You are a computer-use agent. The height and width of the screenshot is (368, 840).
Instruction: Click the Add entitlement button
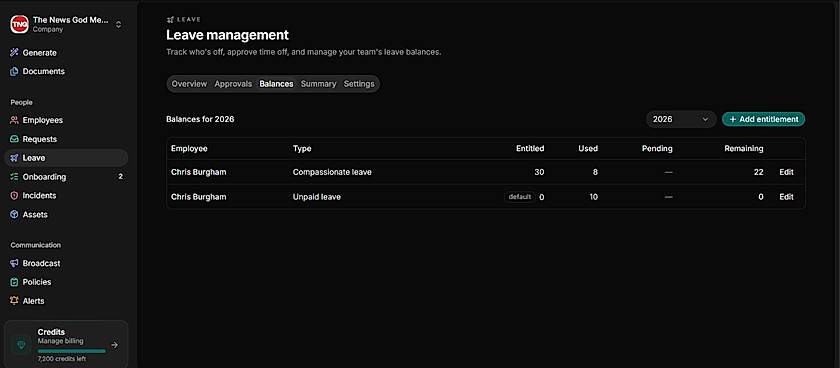(763, 119)
